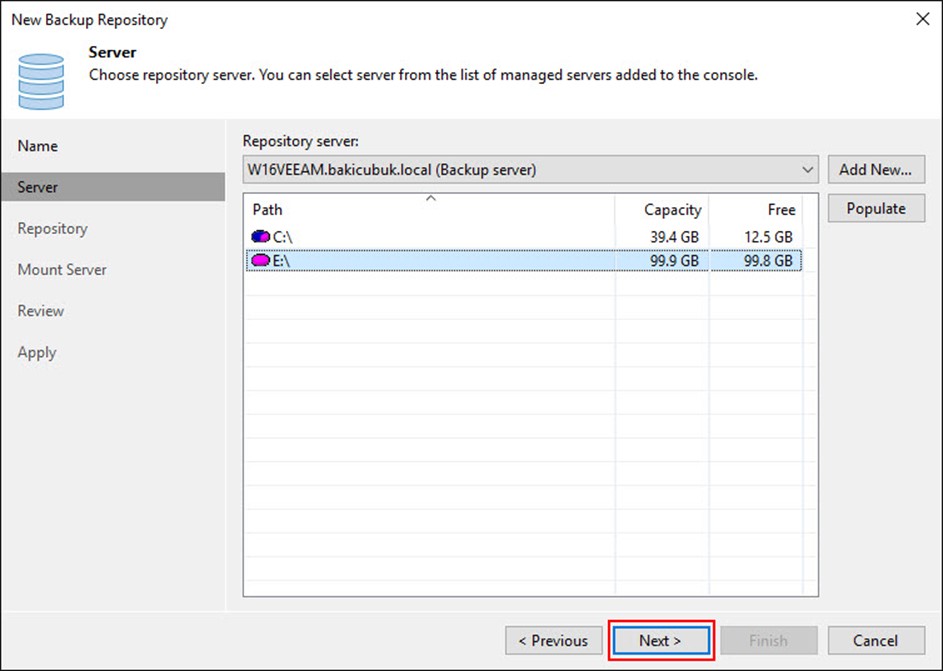Click the sort arrow above Path column
This screenshot has width=943, height=671.
coord(430,198)
